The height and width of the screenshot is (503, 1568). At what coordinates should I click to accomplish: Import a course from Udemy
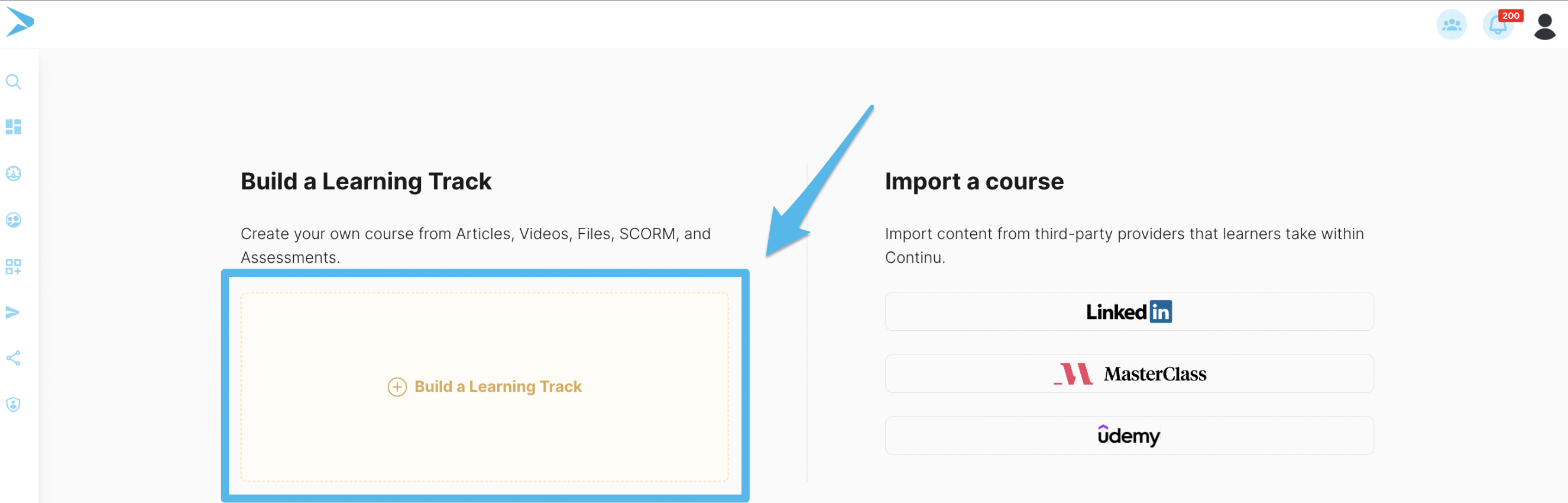[1129, 436]
